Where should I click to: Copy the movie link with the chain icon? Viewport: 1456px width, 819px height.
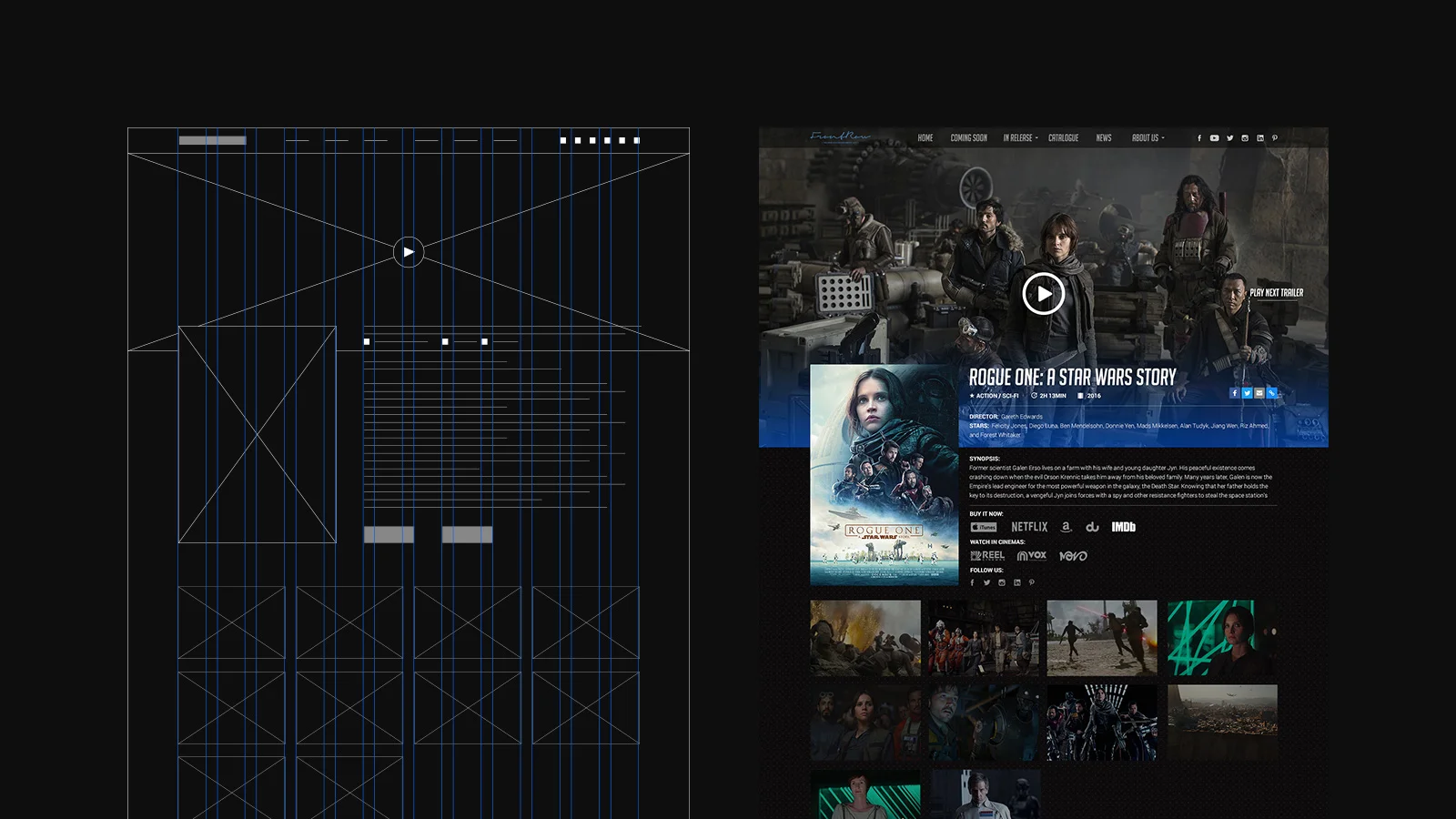click(x=1272, y=393)
